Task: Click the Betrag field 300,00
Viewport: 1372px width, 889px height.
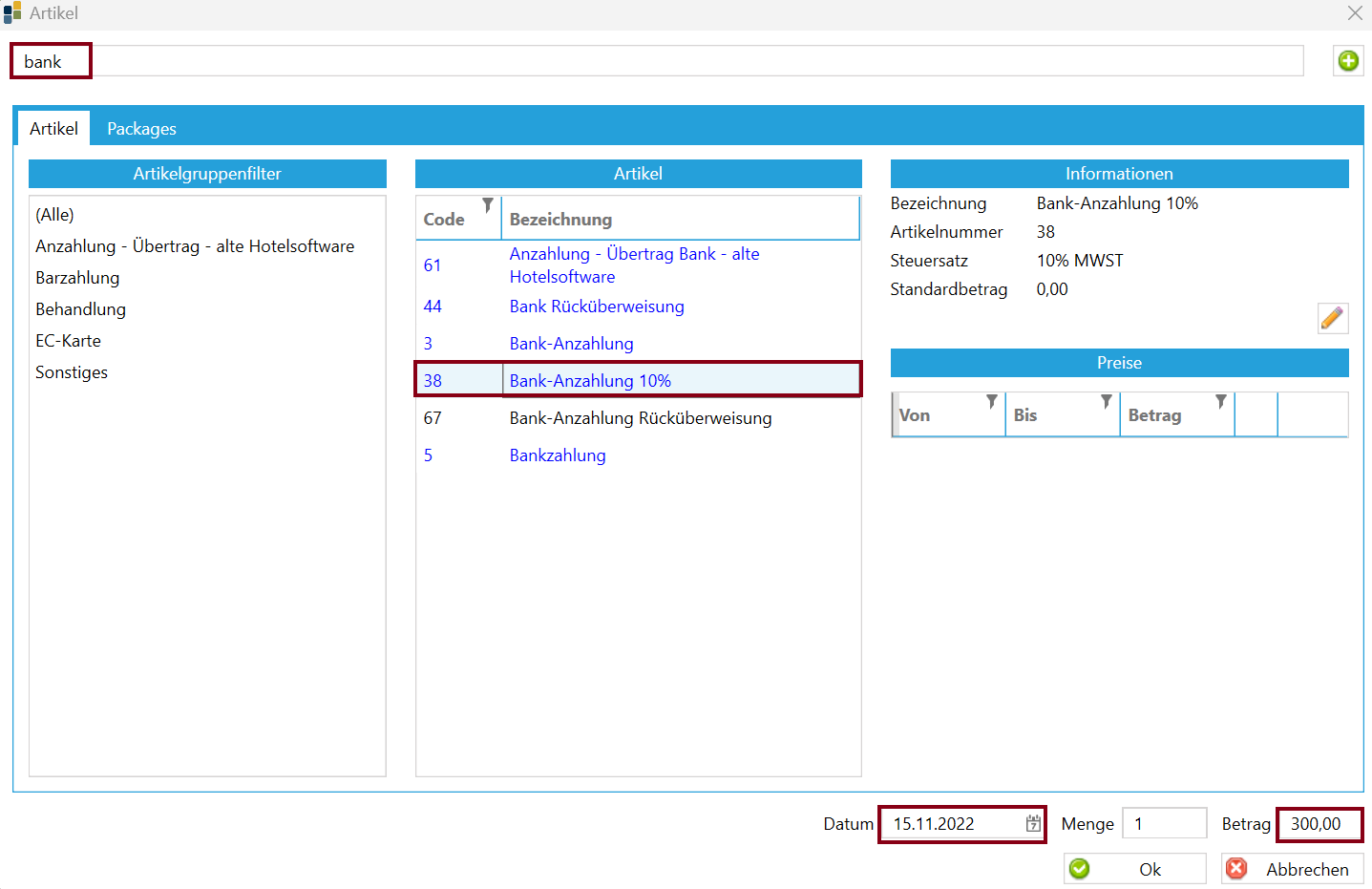Action: [x=1319, y=824]
